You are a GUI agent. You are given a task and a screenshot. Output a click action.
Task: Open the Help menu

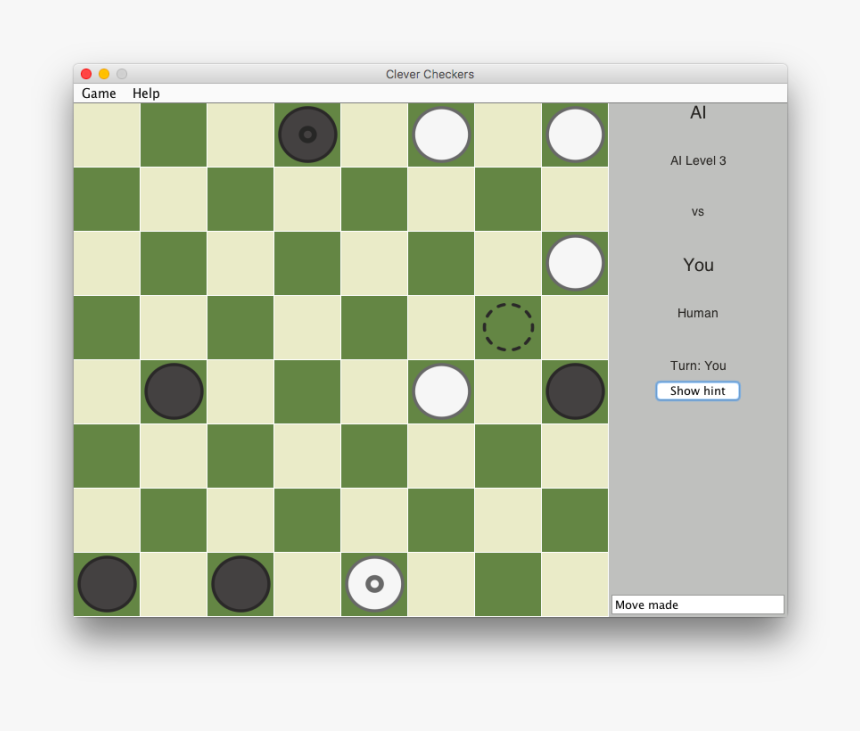[146, 93]
